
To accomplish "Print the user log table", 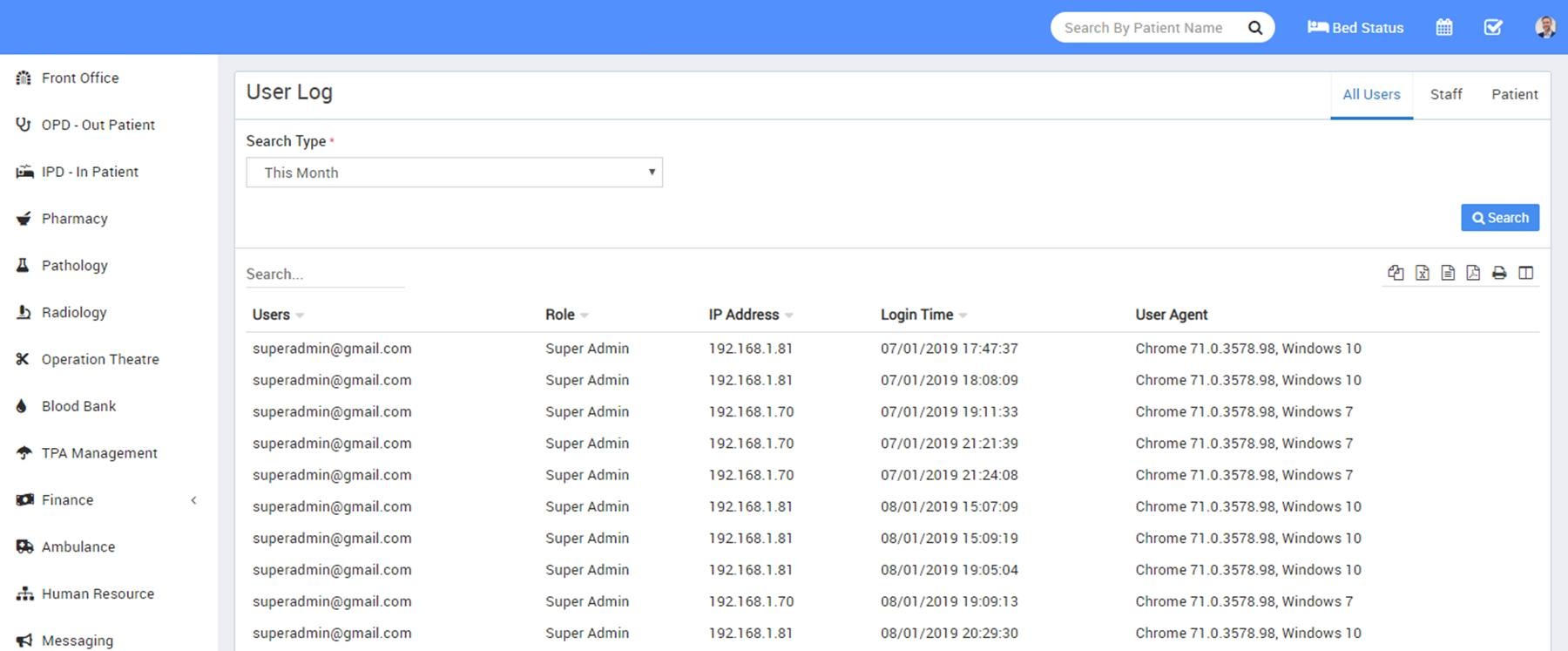I will click(1499, 273).
